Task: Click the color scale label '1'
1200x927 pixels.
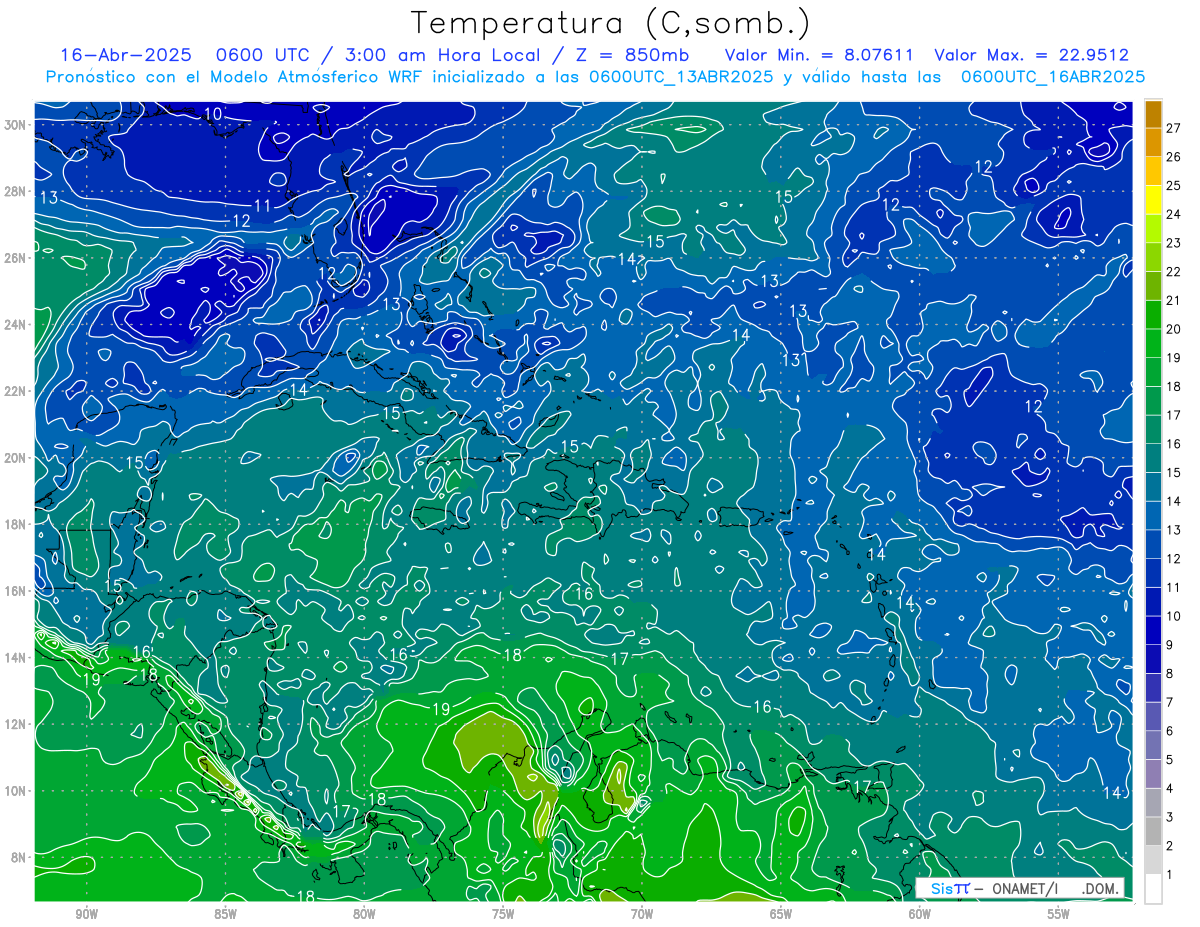Action: (x=1170, y=875)
